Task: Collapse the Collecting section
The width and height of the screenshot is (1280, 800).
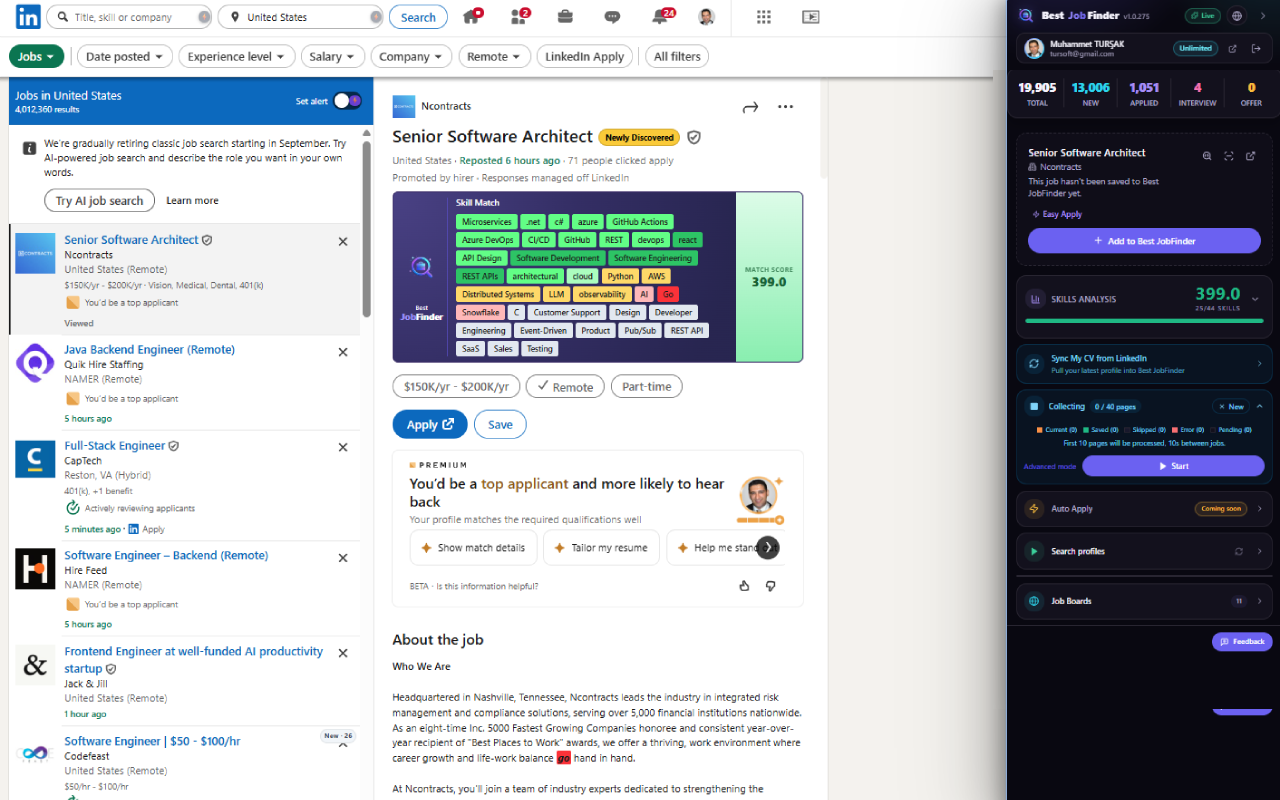Action: [x=1259, y=407]
